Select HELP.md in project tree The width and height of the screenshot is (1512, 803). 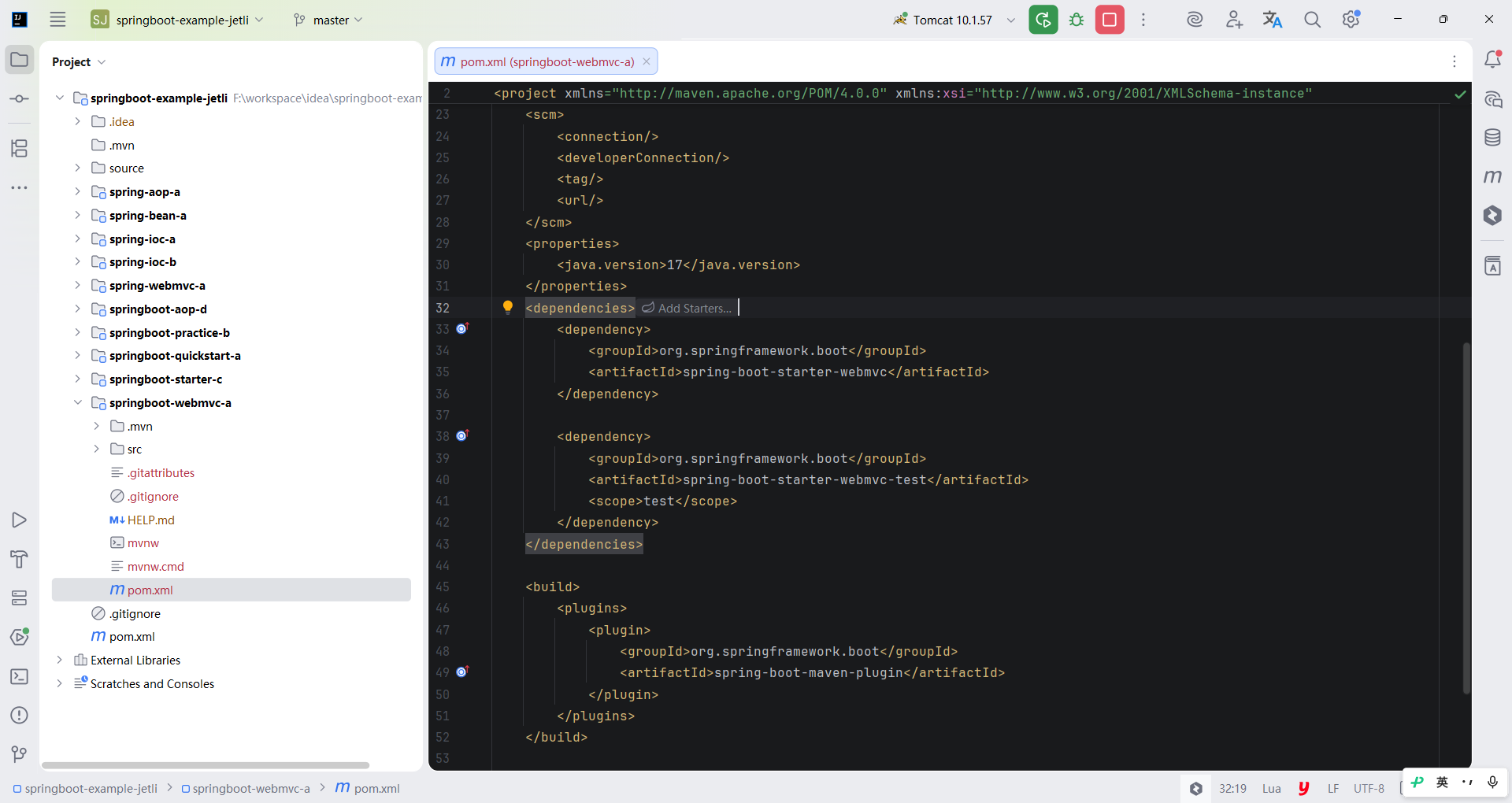pyautogui.click(x=151, y=520)
